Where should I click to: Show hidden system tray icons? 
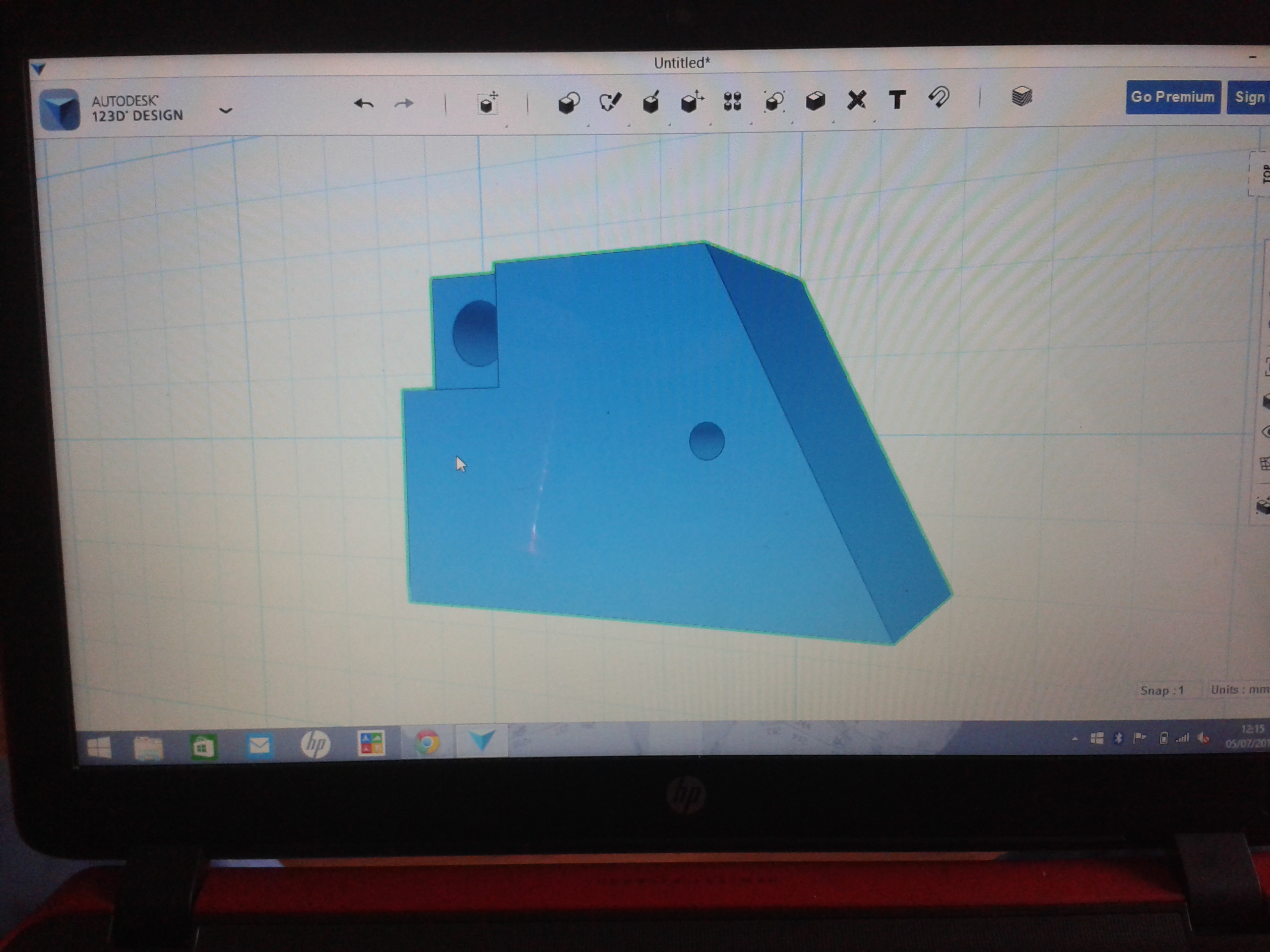[x=1075, y=740]
